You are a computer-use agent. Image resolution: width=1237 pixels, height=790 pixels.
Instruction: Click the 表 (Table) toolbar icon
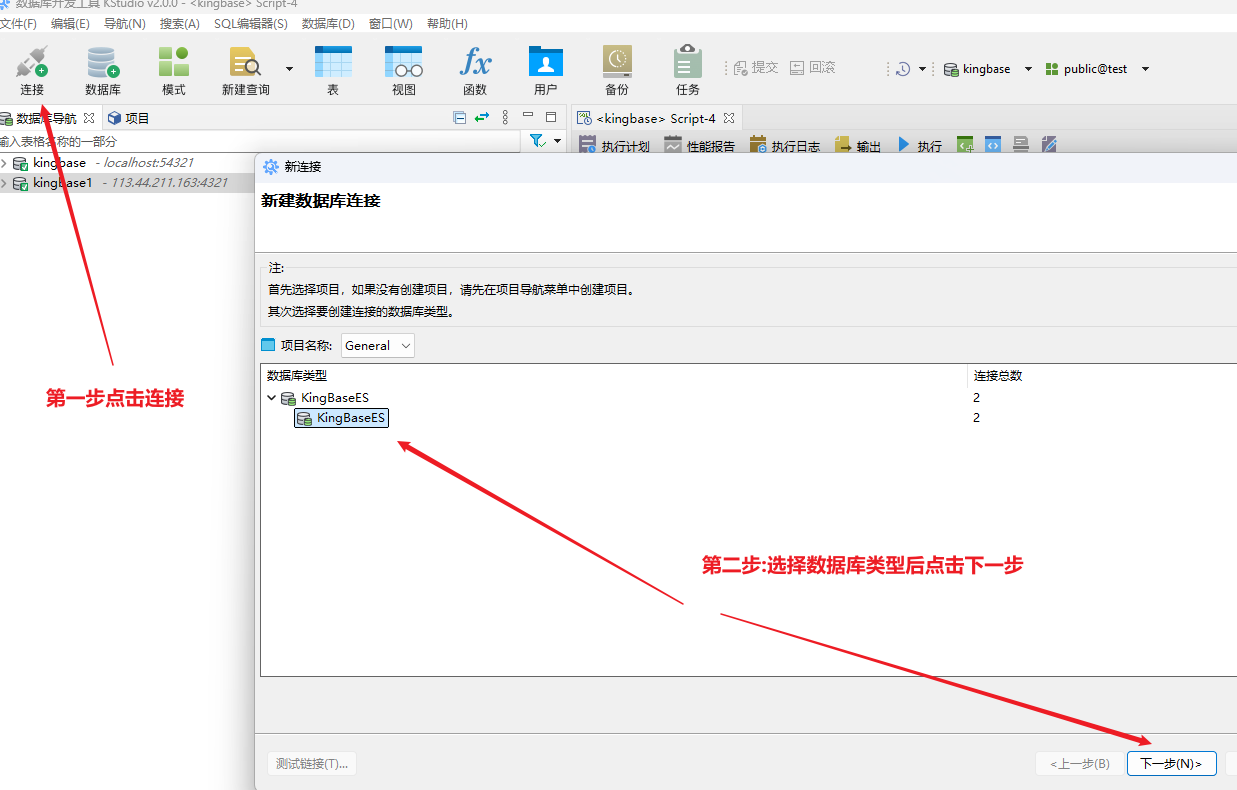pos(333,70)
